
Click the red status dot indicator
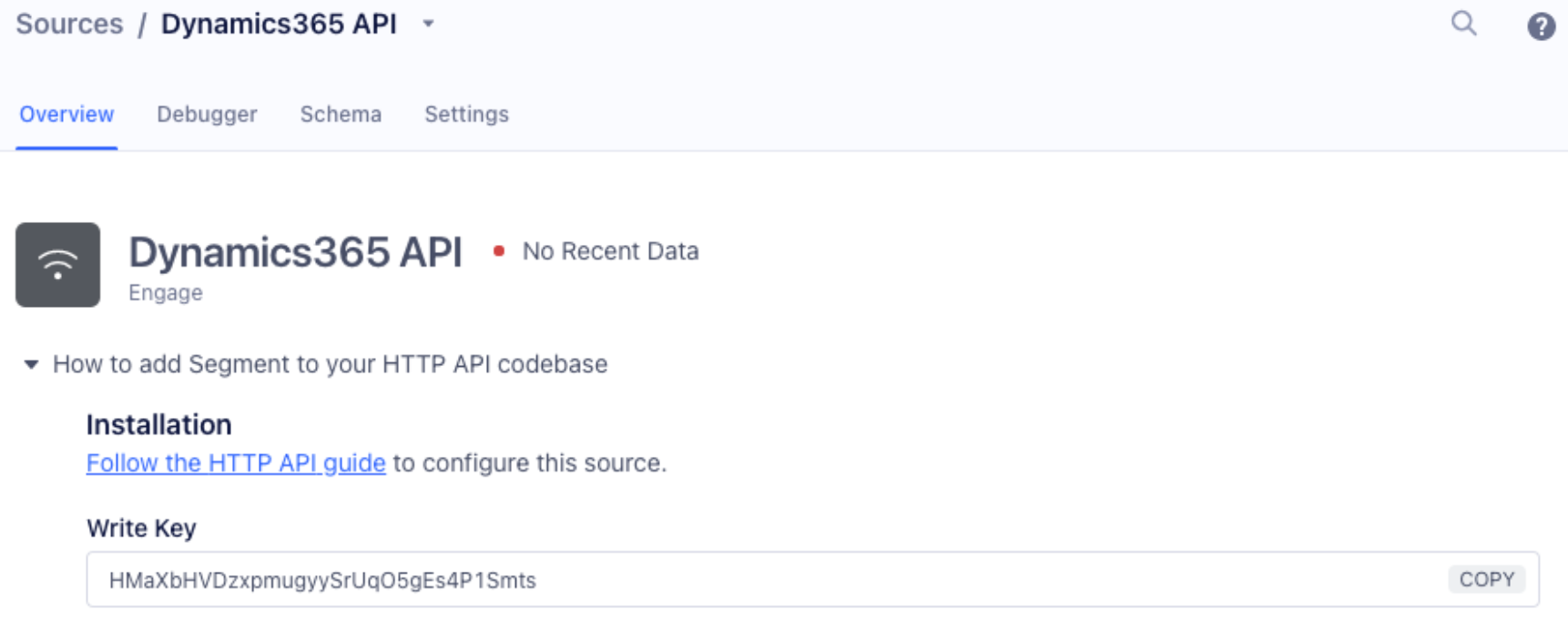pos(499,251)
